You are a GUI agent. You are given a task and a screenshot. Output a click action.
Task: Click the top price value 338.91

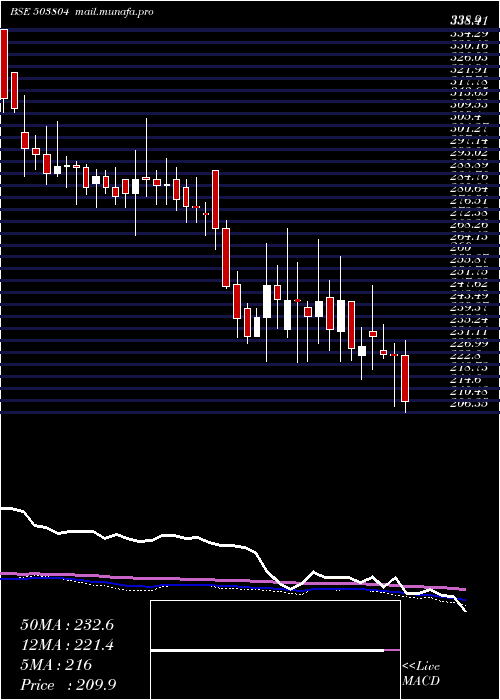click(467, 20)
